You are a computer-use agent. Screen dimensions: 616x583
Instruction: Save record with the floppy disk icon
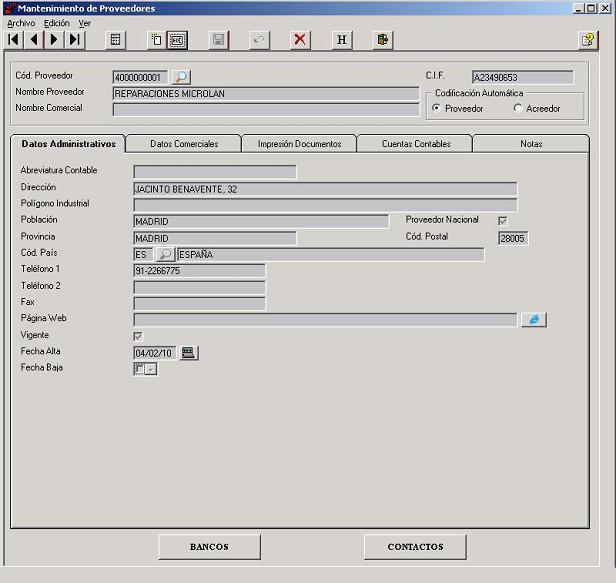click(x=218, y=40)
